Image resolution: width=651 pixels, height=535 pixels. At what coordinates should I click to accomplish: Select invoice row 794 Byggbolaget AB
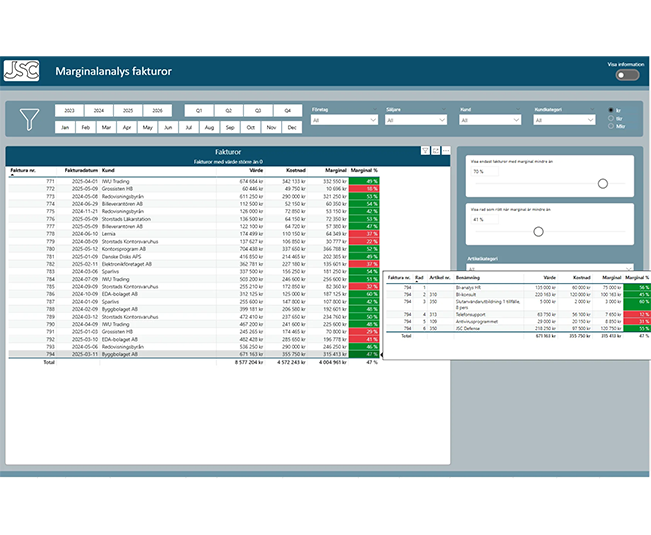[x=194, y=354]
